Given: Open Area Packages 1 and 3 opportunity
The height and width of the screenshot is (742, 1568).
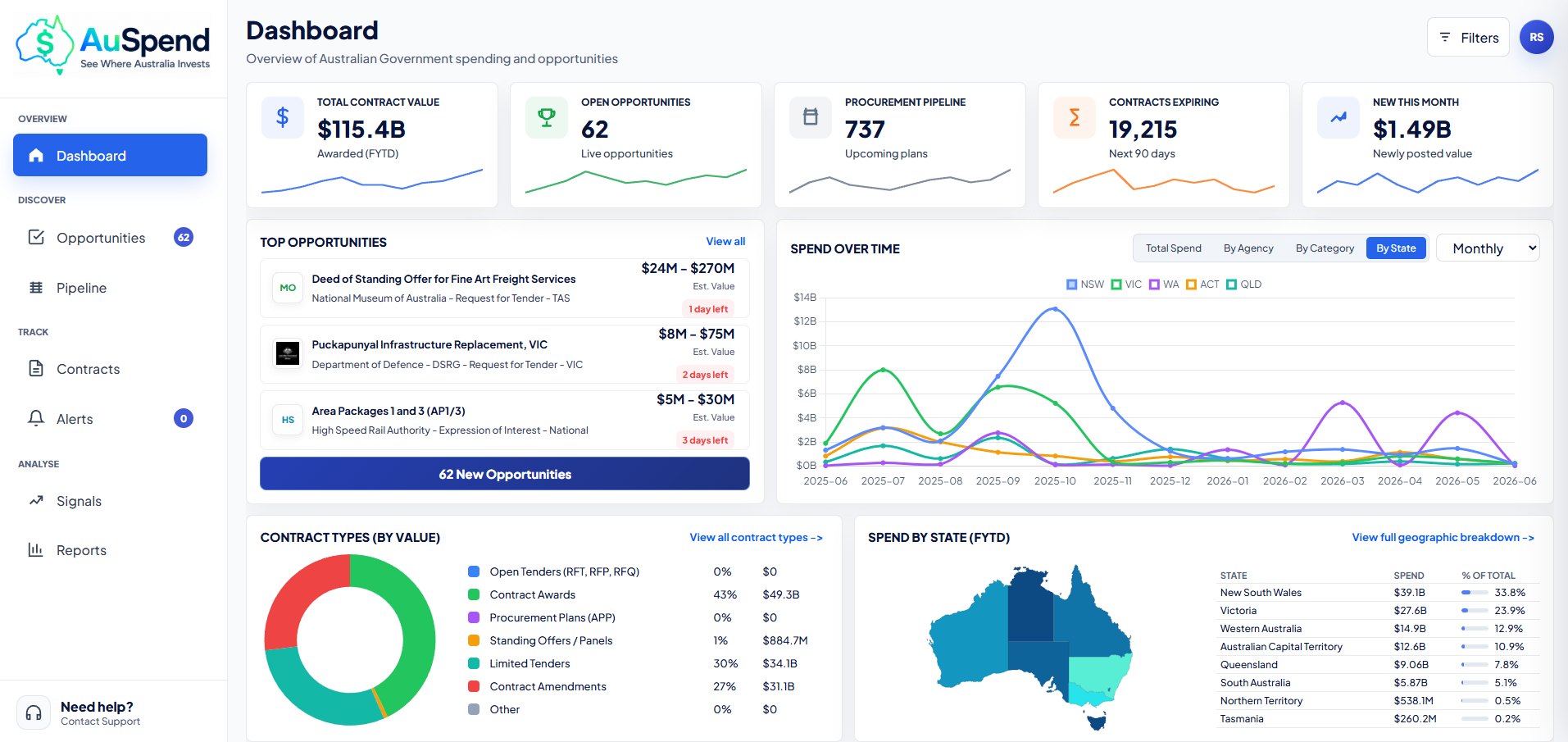Looking at the screenshot, I should pyautogui.click(x=505, y=419).
